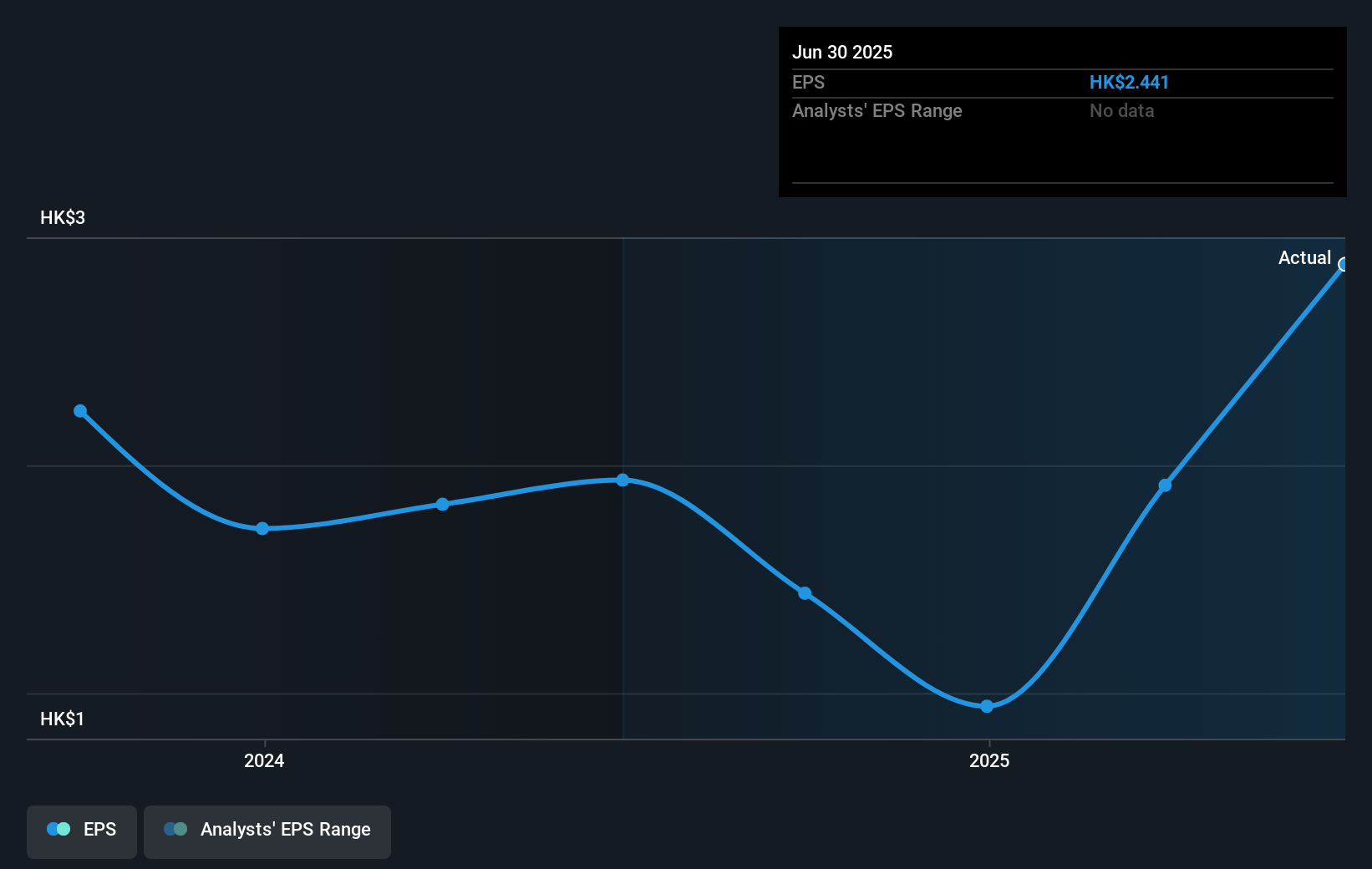Click the HK$2.441 EPS value in tooltip
Image resolution: width=1372 pixels, height=869 pixels.
(1129, 82)
